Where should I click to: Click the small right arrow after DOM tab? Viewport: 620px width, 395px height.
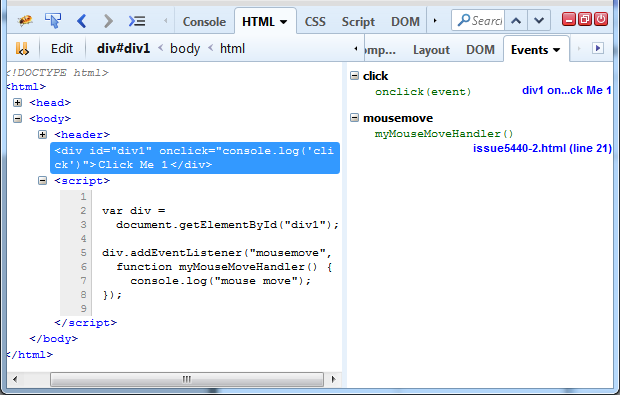tap(435, 21)
